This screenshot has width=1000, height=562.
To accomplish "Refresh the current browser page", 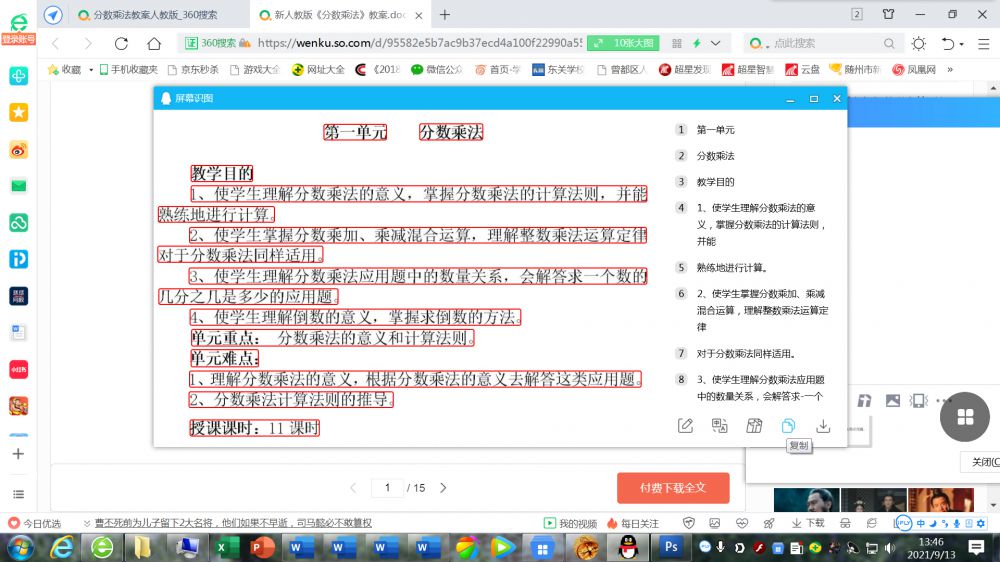I will (x=121, y=44).
